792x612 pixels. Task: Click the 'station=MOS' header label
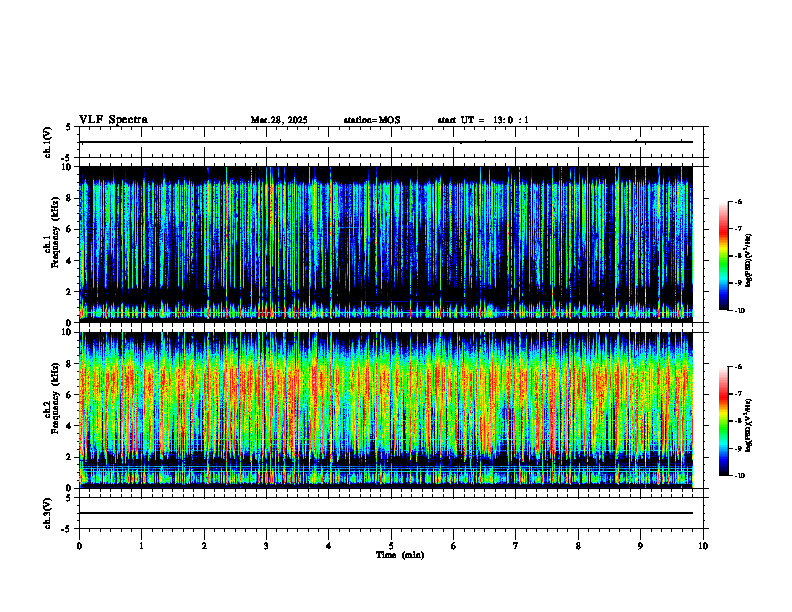(372, 120)
